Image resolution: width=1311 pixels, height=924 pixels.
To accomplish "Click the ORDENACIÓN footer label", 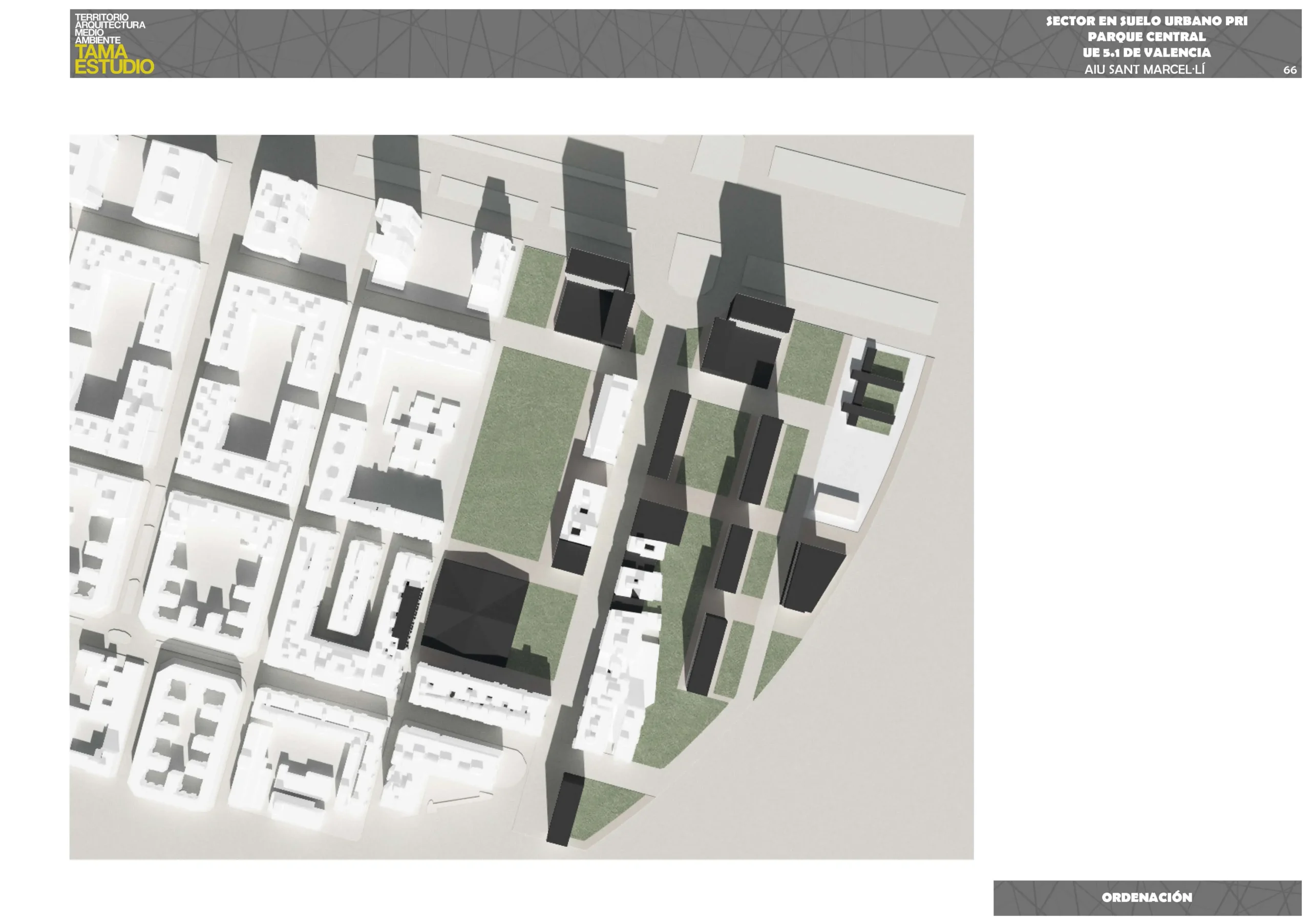I will (x=1147, y=897).
